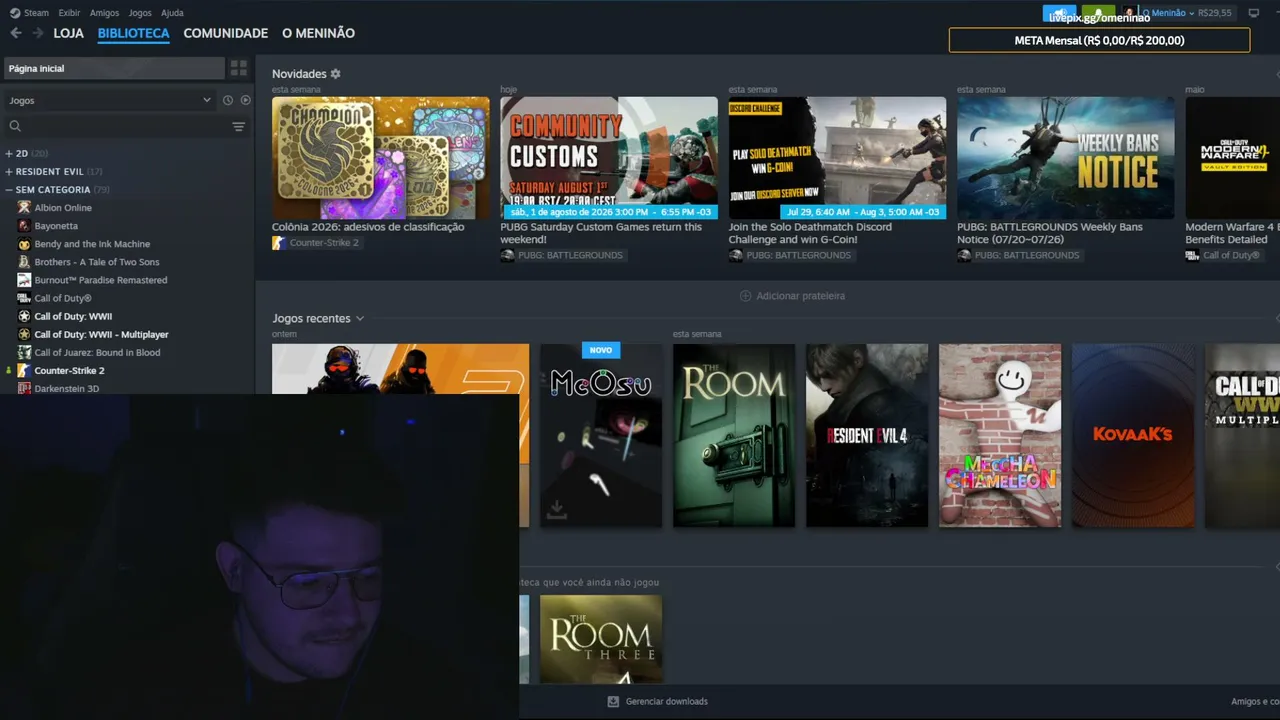This screenshot has width=1280, height=720.
Task: Open the O Meninão account dropdown
Action: pos(1169,13)
